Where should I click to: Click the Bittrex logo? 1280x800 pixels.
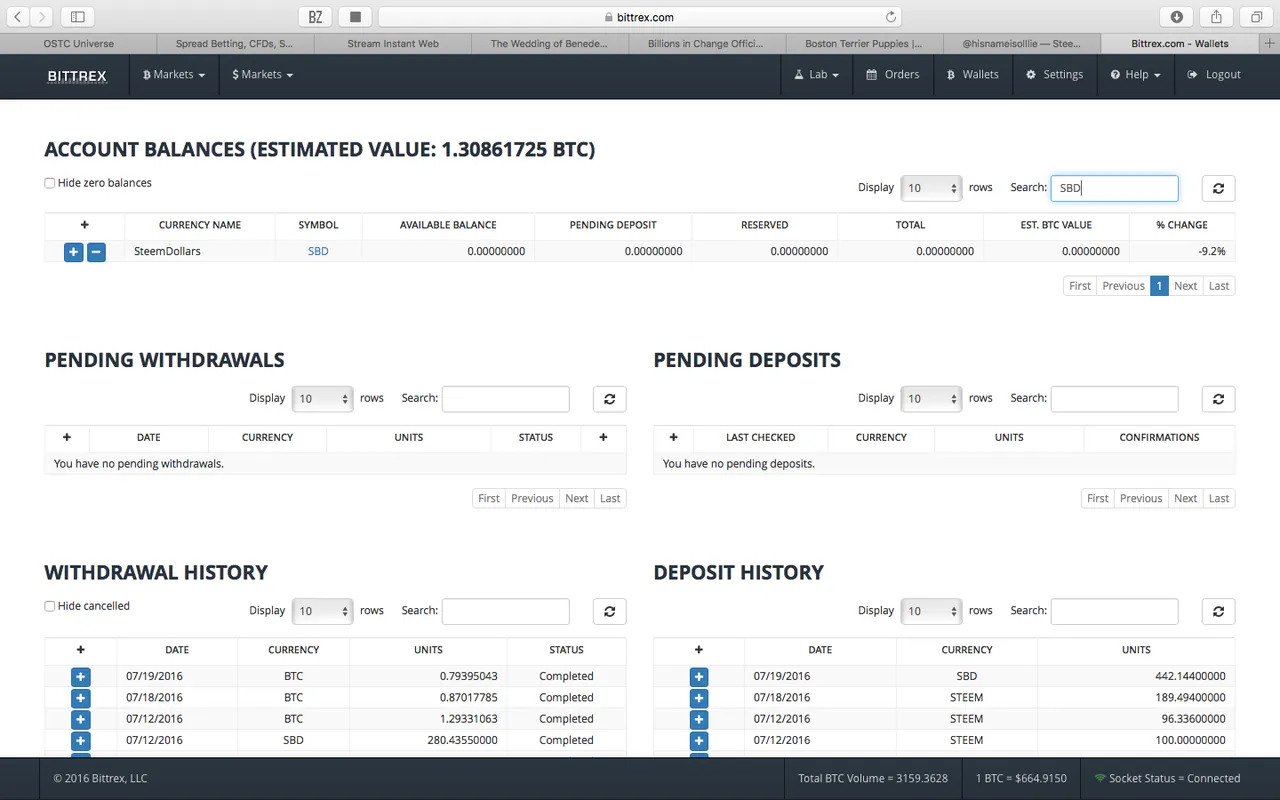click(77, 75)
